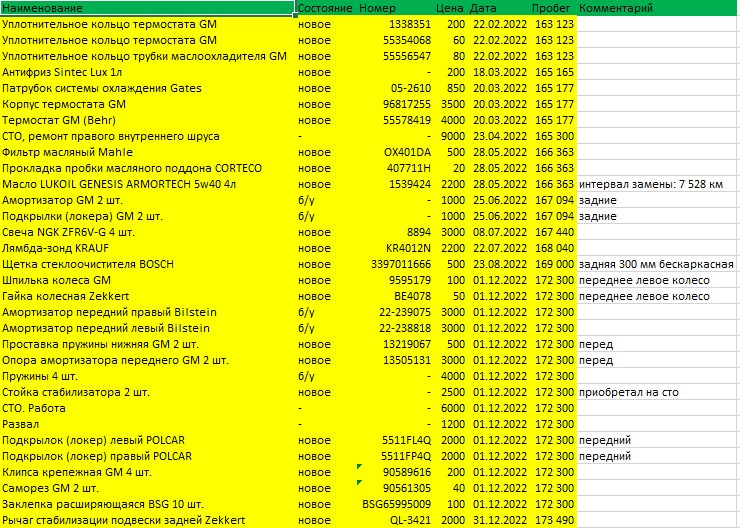
Task: Select part number cell 'KR4012N'
Action: pos(395,248)
